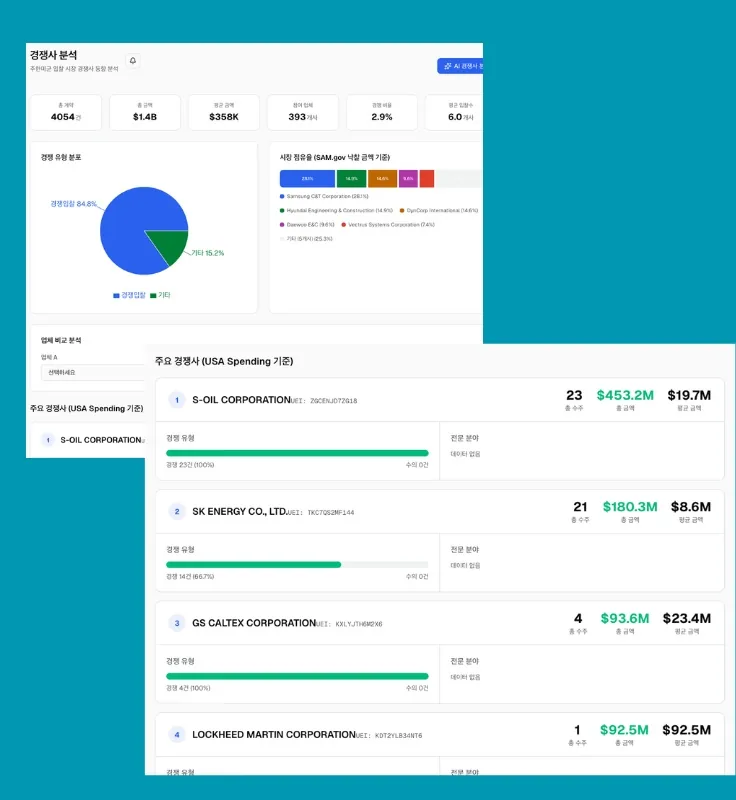Click the $93.6M total for GS CALTEX
736x800 pixels.
point(625,618)
